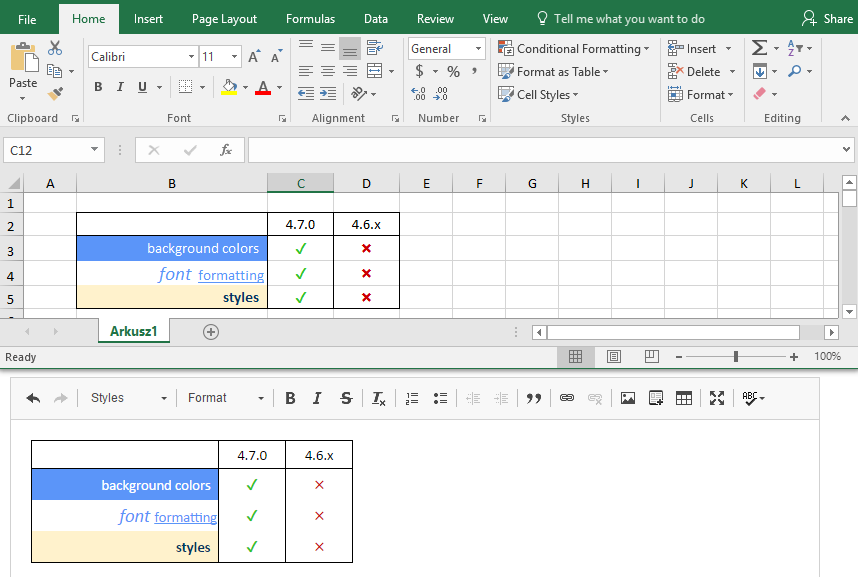Click the Share button
This screenshot has height=577, width=858.
tap(827, 19)
